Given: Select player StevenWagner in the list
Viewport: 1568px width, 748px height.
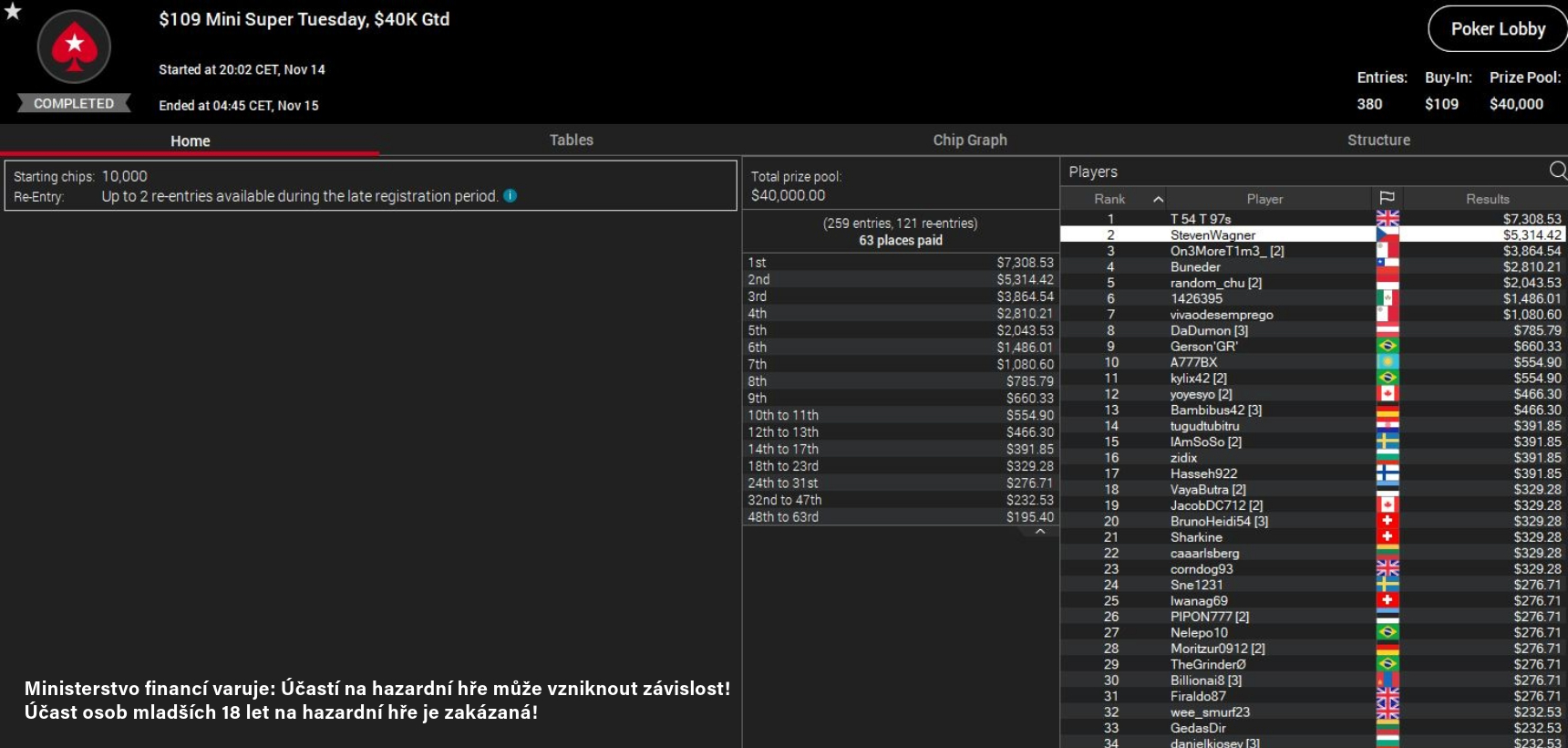Looking at the screenshot, I should point(1212,235).
